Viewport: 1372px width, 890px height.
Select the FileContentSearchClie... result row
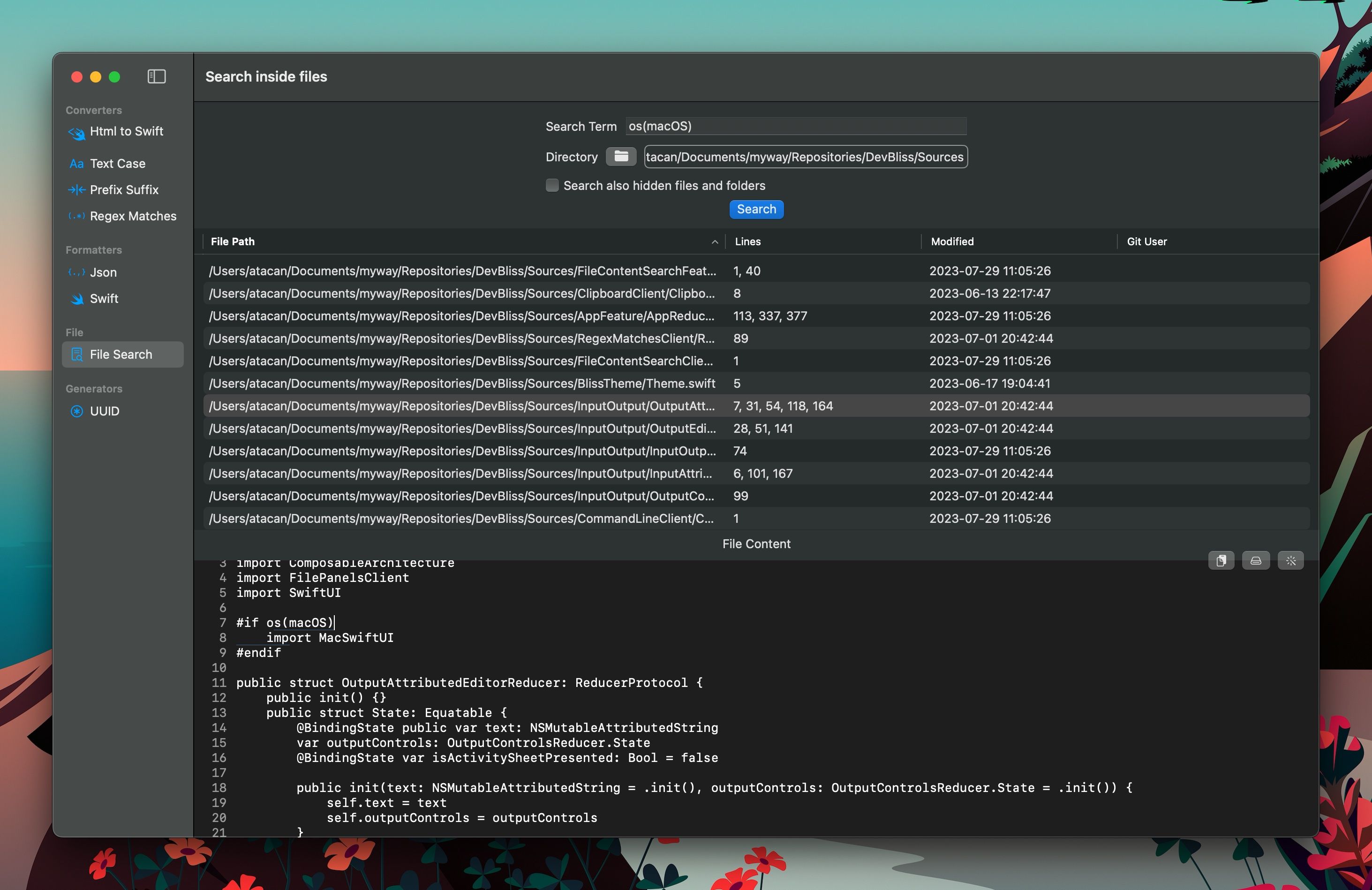756,361
